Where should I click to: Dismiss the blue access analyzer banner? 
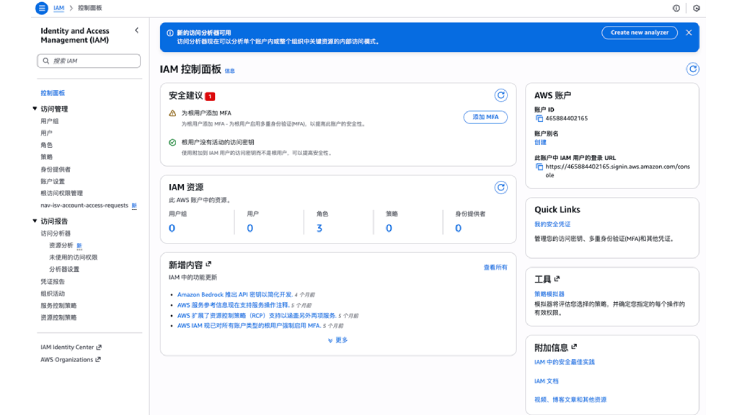pyautogui.click(x=688, y=33)
